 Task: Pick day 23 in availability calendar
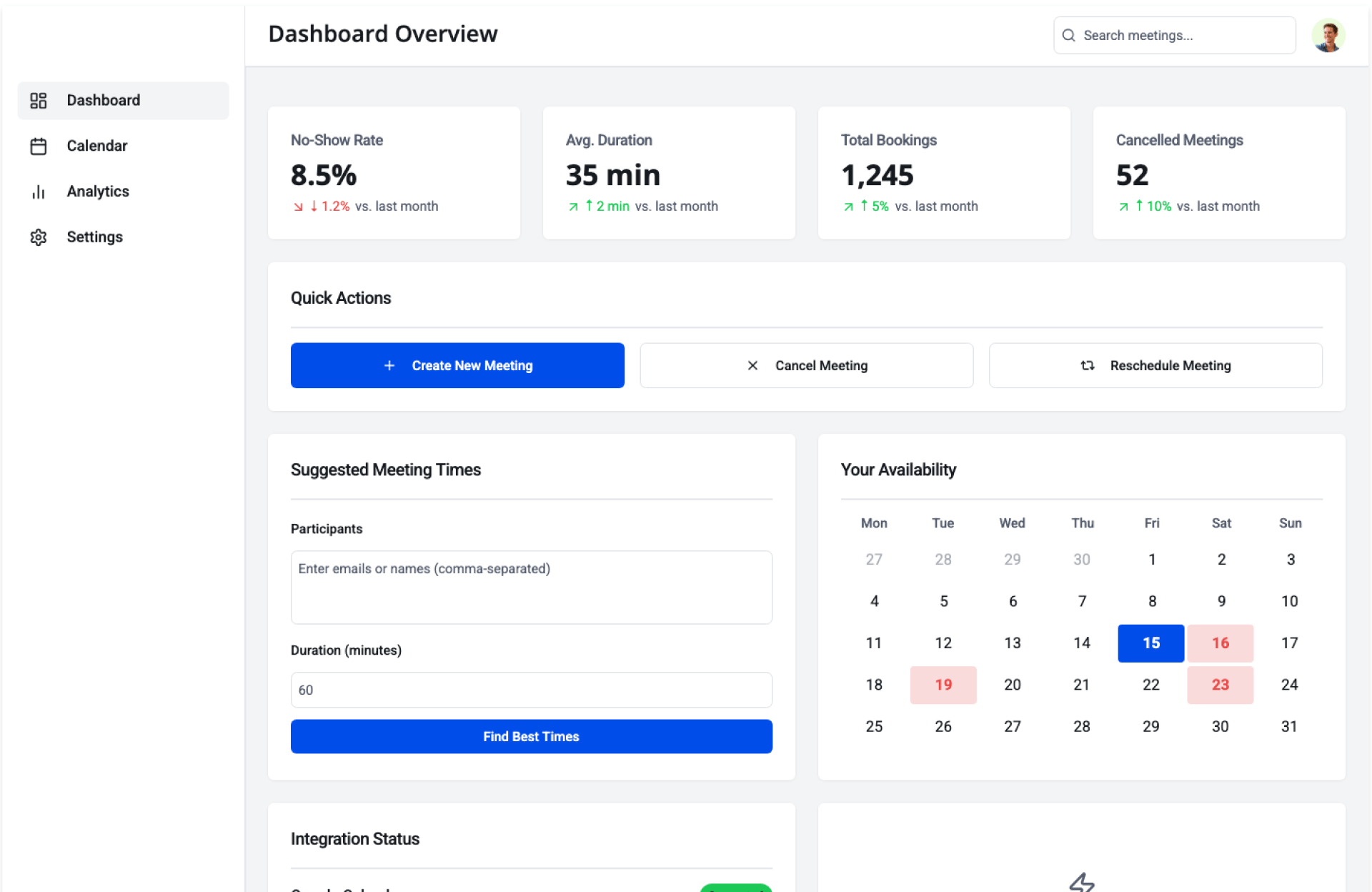point(1220,685)
